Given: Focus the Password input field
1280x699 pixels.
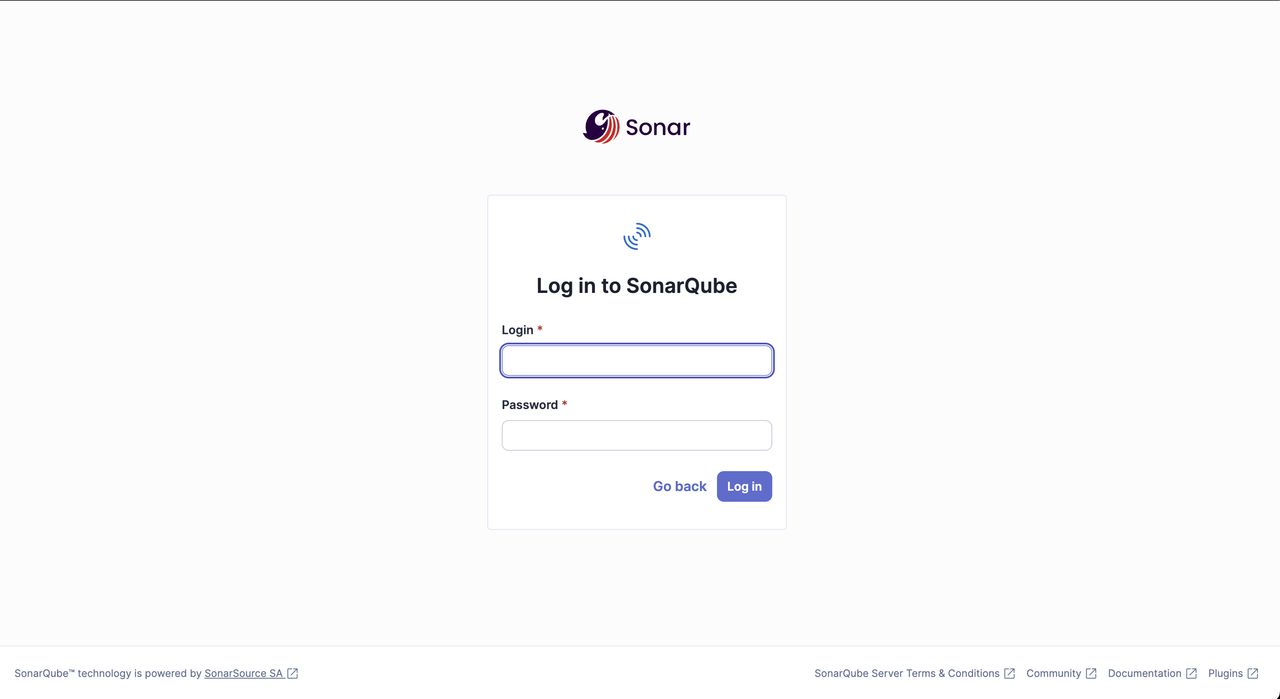Looking at the screenshot, I should click(637, 436).
